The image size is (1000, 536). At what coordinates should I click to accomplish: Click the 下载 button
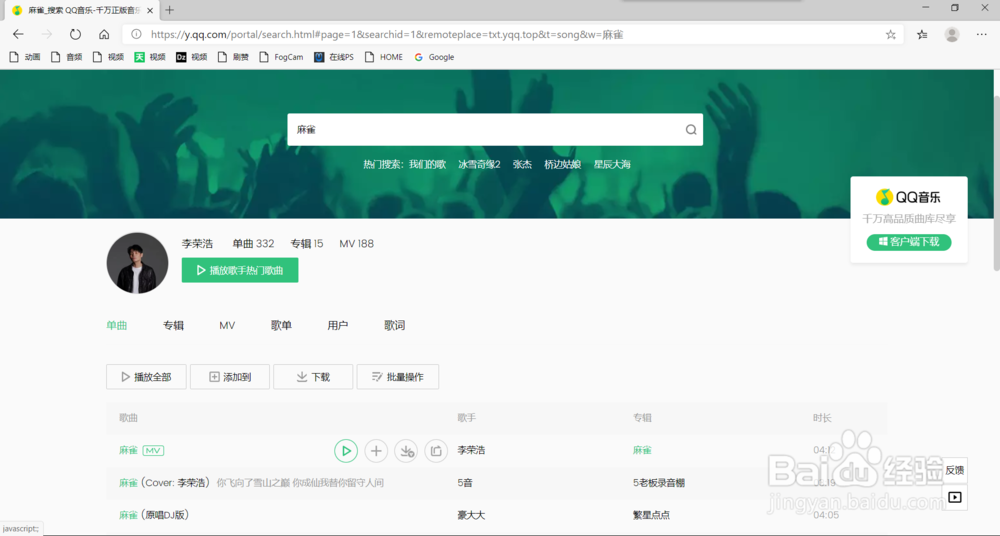[x=313, y=376]
